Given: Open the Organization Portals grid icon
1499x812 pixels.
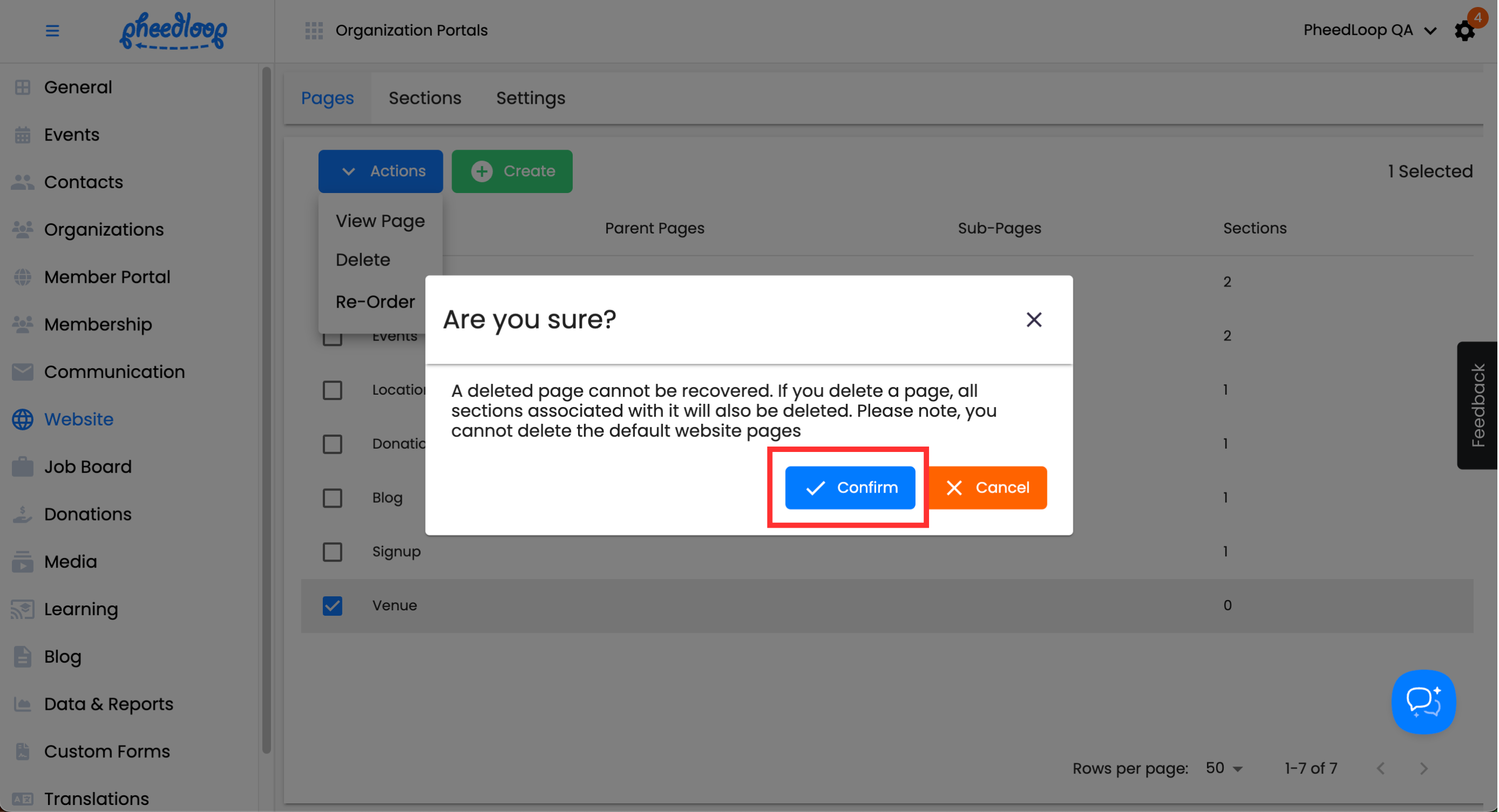Looking at the screenshot, I should 314,30.
